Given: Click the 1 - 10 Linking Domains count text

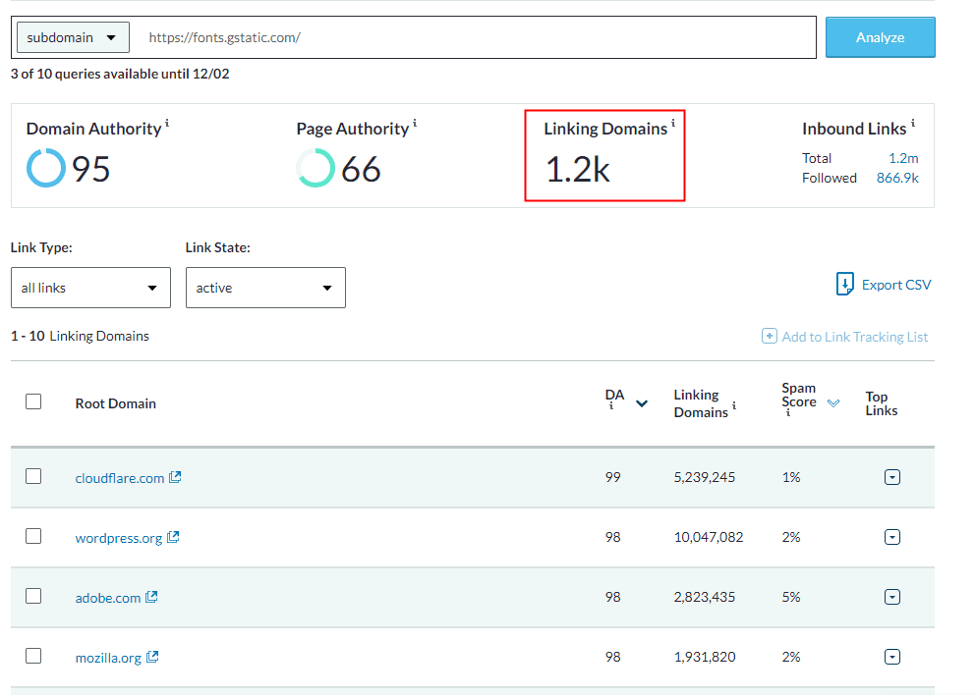Looking at the screenshot, I should tap(80, 336).
